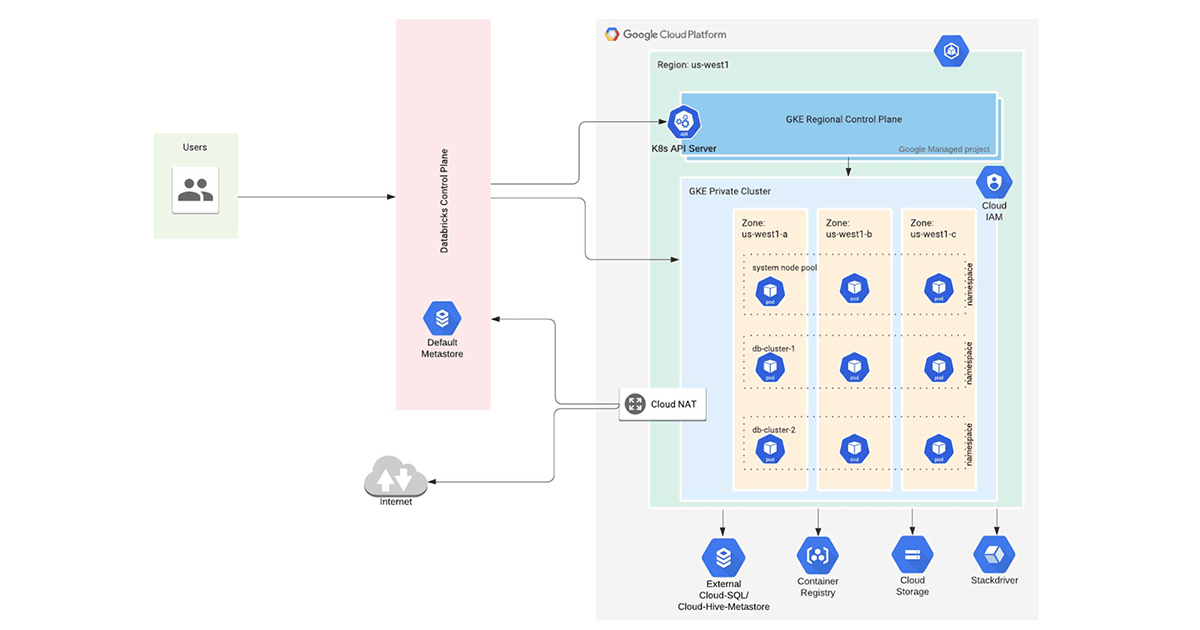
Task: Click the Cloud Storage icon
Action: (x=912, y=554)
